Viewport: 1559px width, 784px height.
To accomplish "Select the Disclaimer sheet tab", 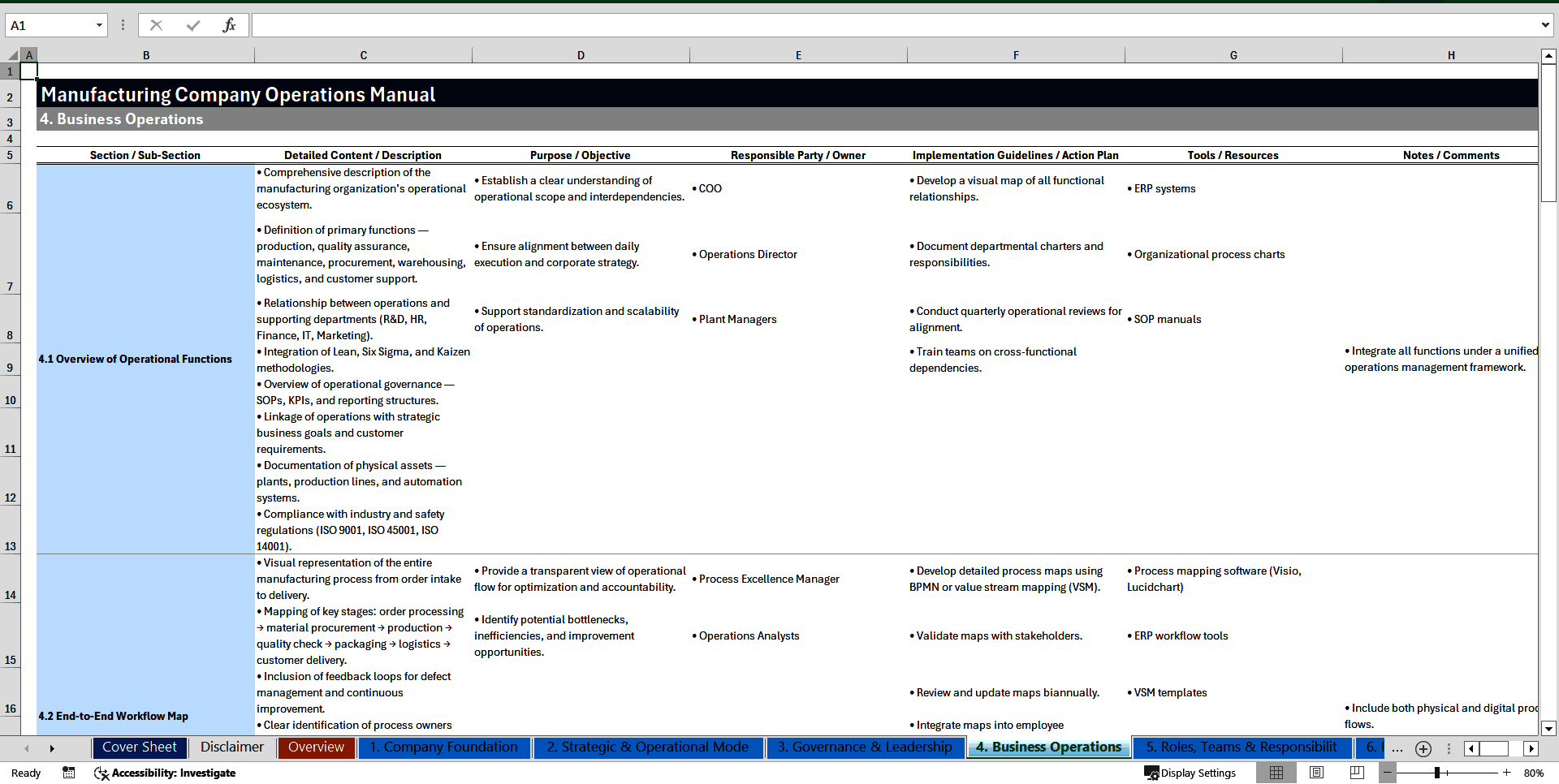I will [231, 747].
